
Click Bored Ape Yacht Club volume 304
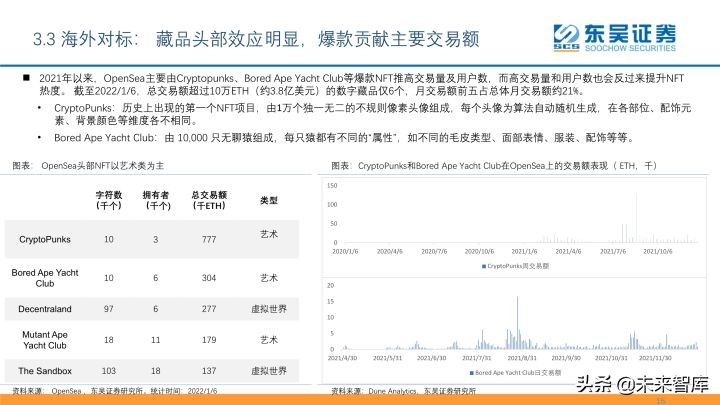209,278
